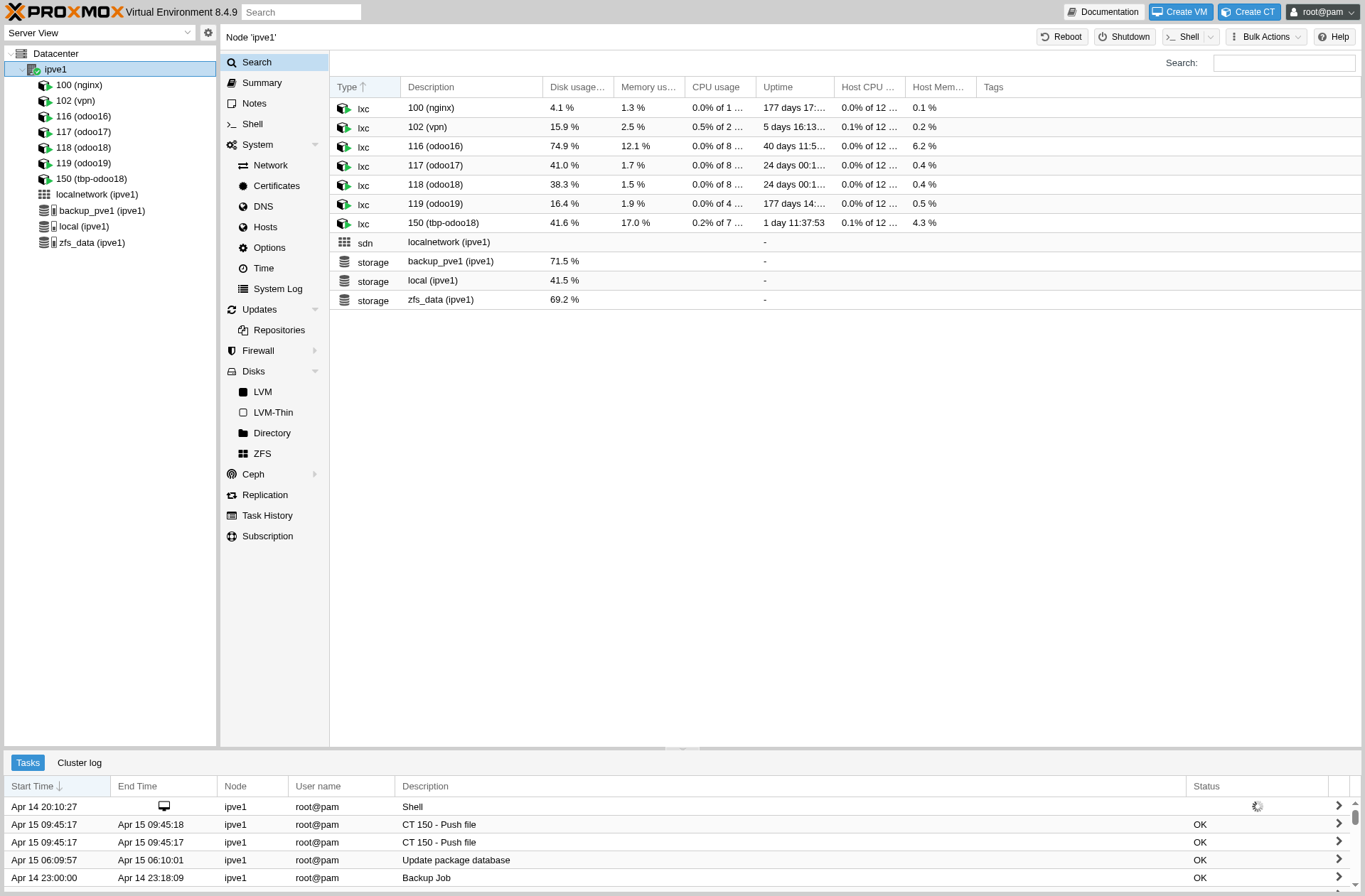Open the Server View dropdown
The height and width of the screenshot is (896, 1365).
point(100,33)
